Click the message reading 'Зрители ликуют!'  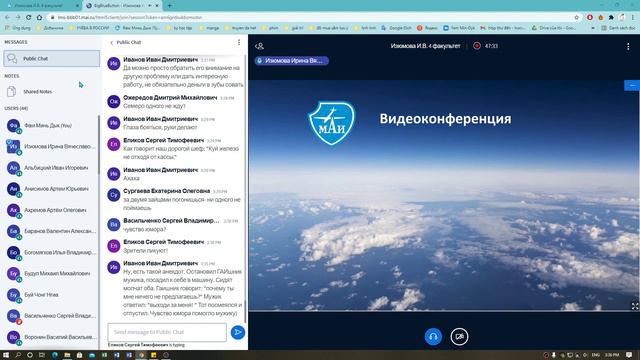(x=146, y=251)
